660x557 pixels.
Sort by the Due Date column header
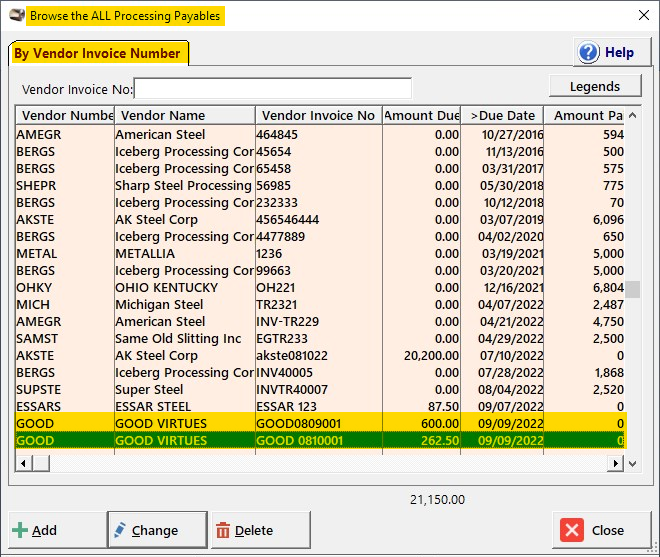502,115
